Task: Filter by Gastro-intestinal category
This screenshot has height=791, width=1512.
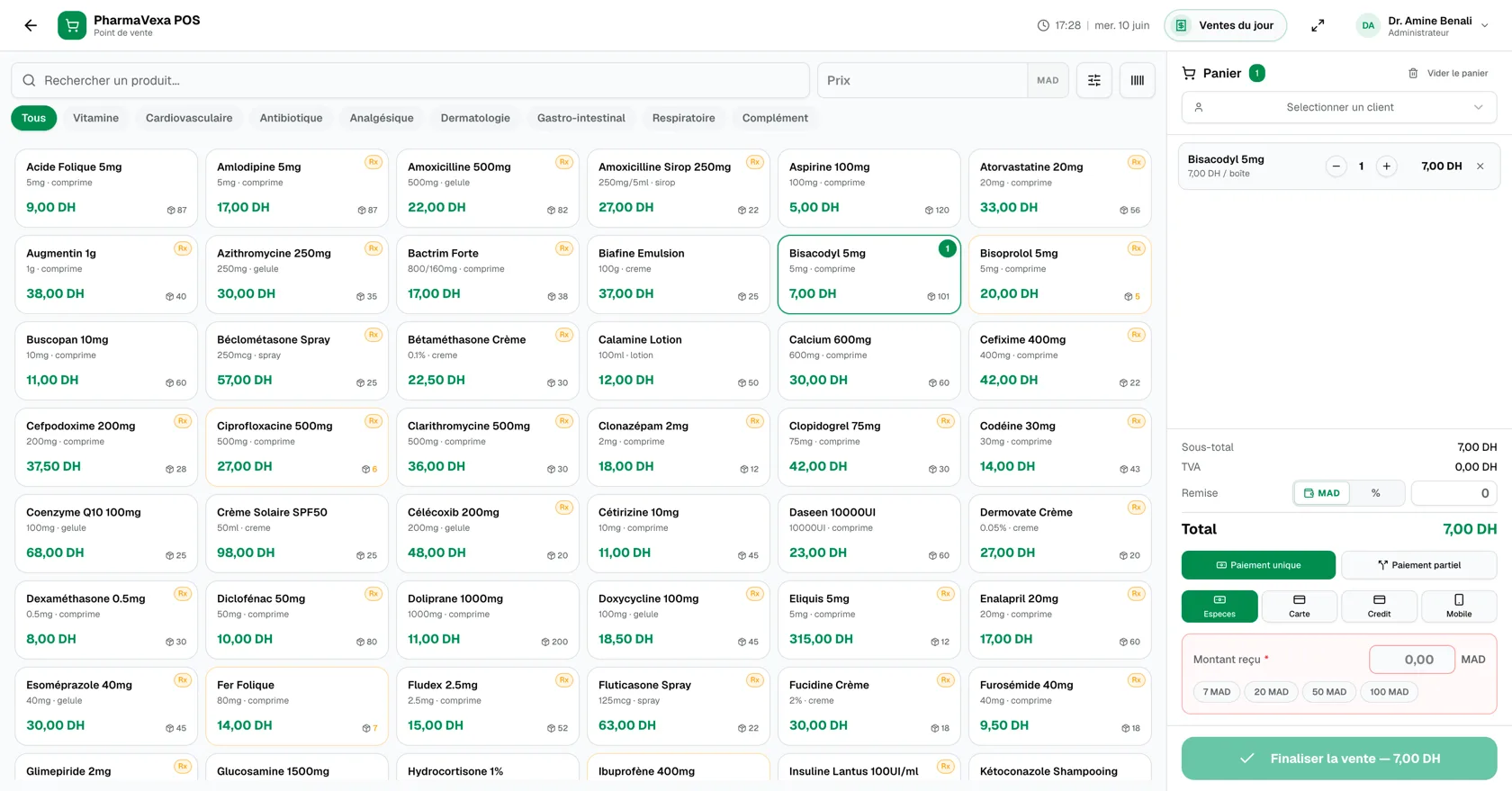Action: tap(581, 118)
